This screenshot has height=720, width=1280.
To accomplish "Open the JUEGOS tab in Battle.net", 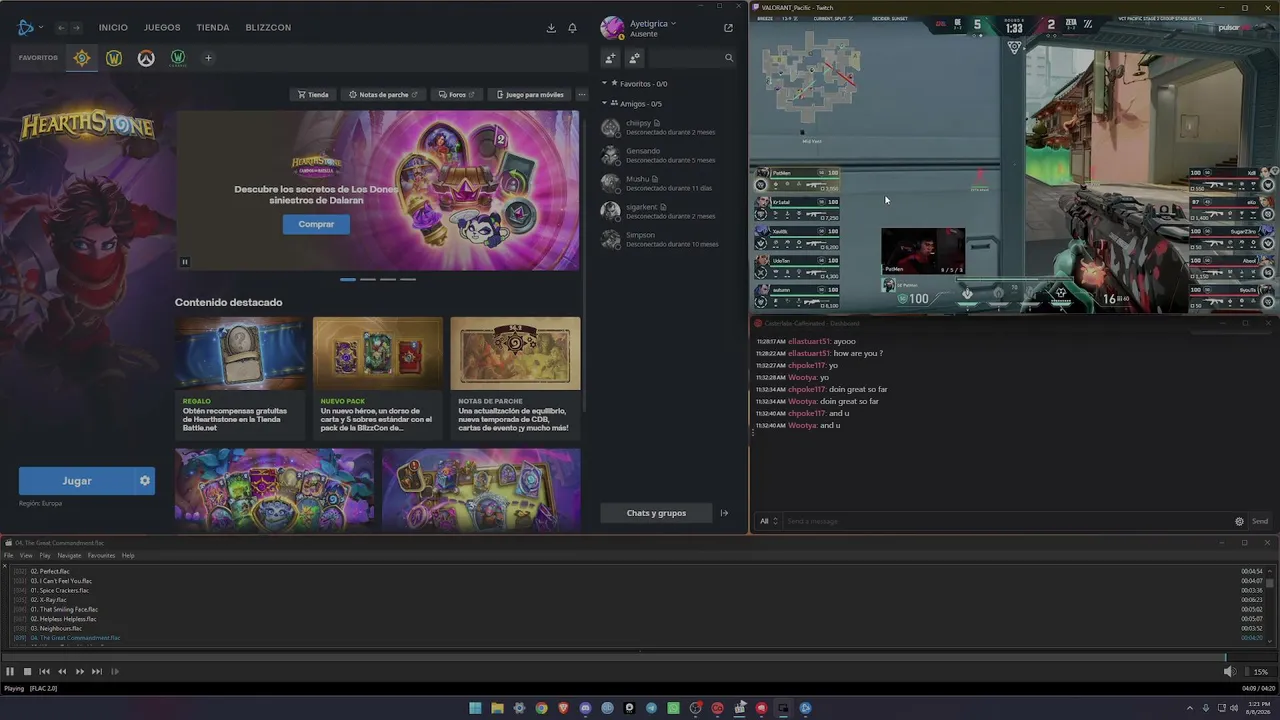I will pos(162,28).
